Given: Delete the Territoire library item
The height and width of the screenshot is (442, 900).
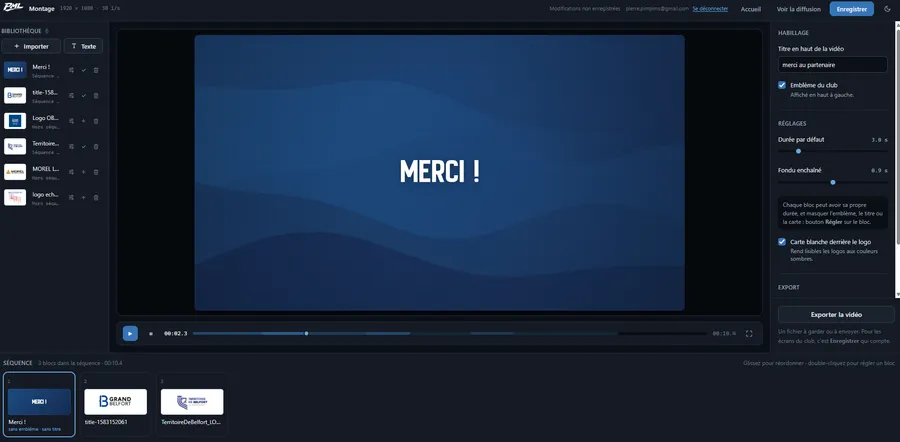Looking at the screenshot, I should (x=96, y=146).
